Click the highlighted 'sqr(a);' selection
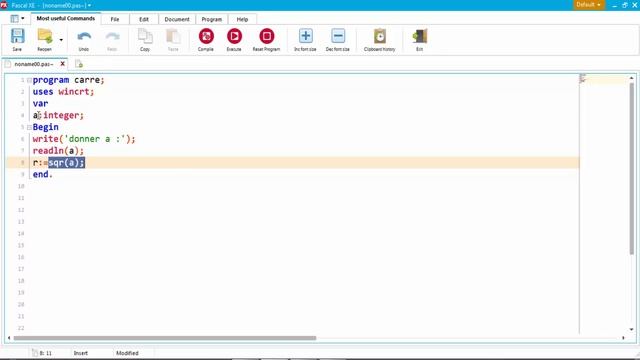Screen dimensions: 640x360 coord(67,163)
